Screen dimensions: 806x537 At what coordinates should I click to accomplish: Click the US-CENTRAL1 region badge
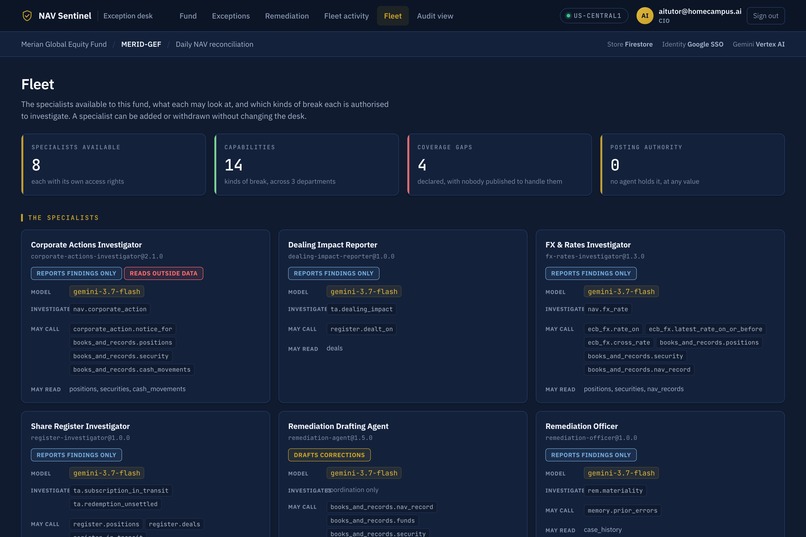594,16
